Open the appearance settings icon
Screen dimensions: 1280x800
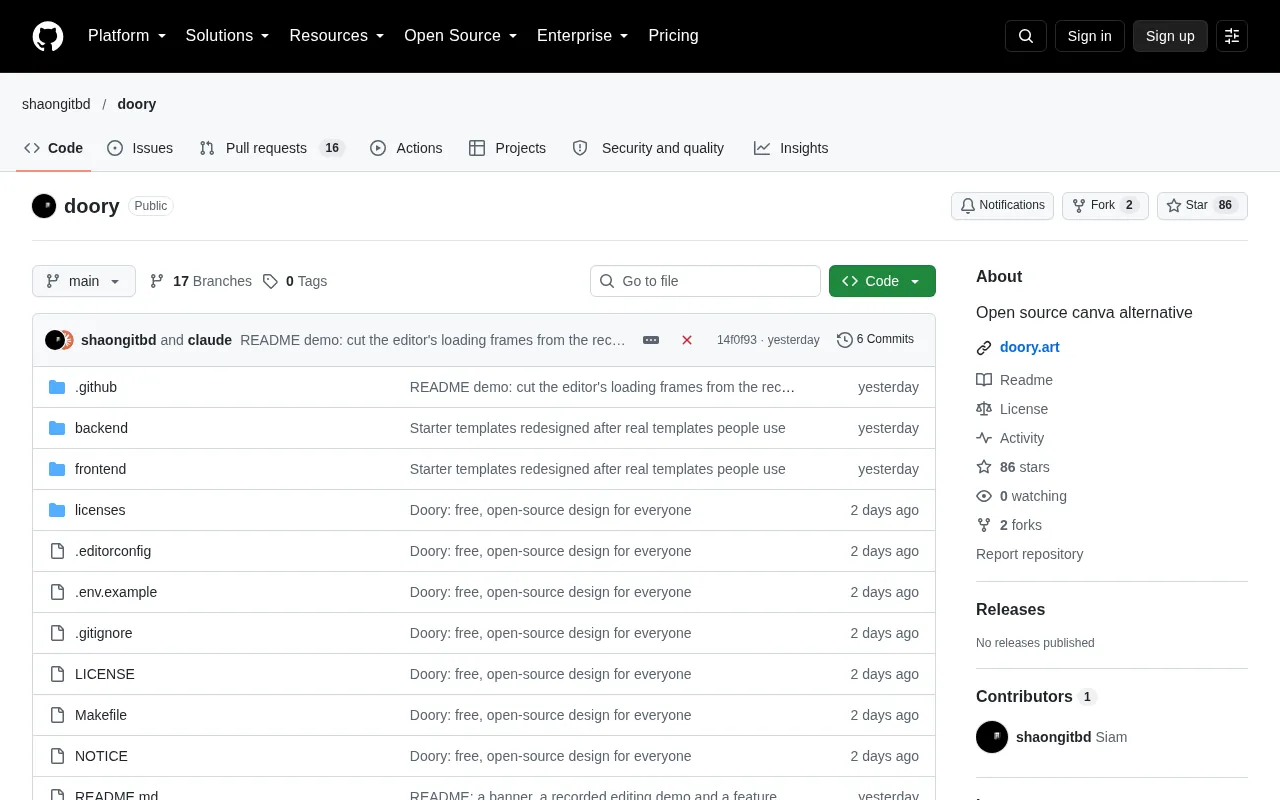pos(1232,36)
